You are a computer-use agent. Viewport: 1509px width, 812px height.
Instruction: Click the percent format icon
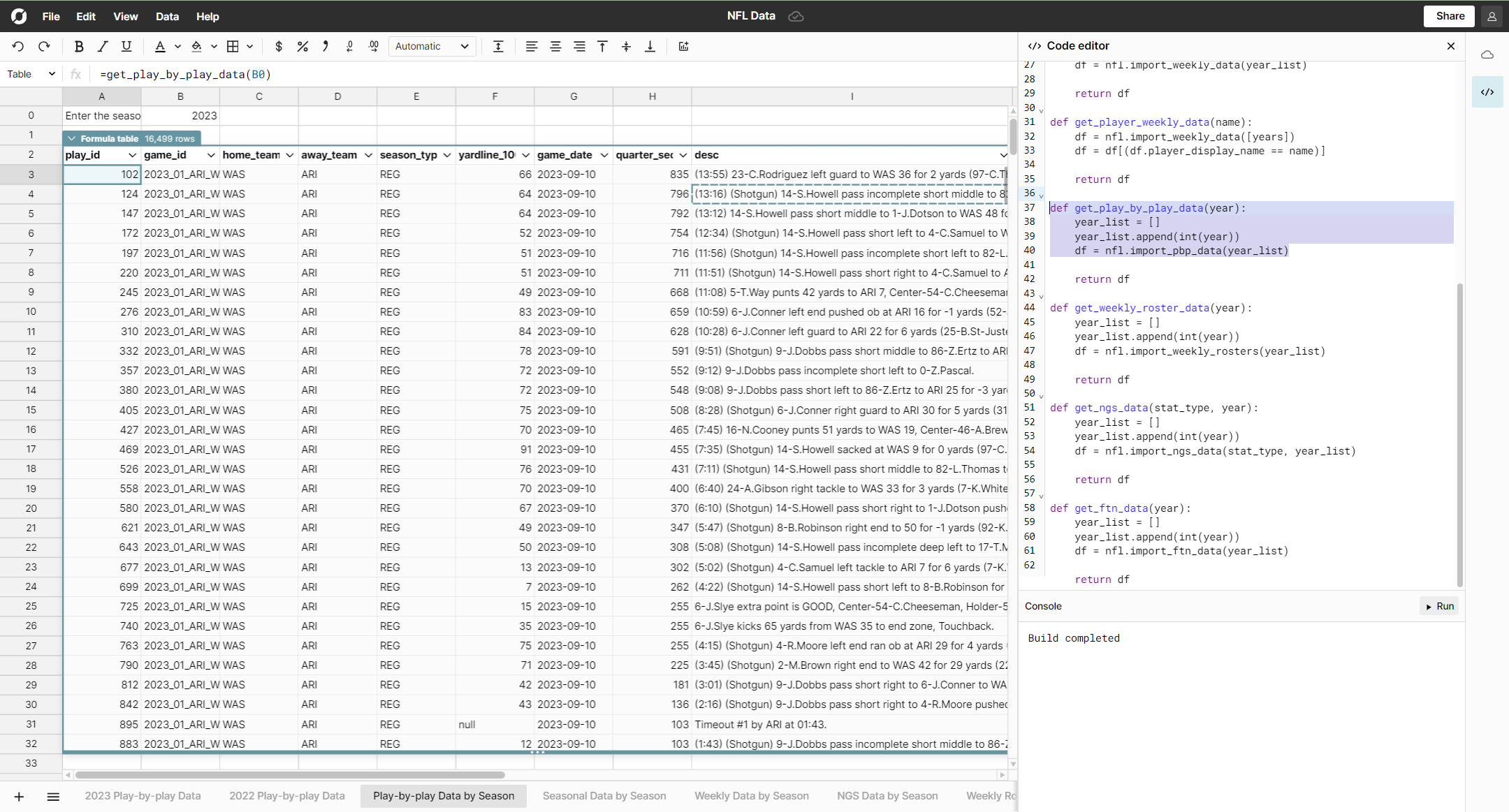(302, 46)
